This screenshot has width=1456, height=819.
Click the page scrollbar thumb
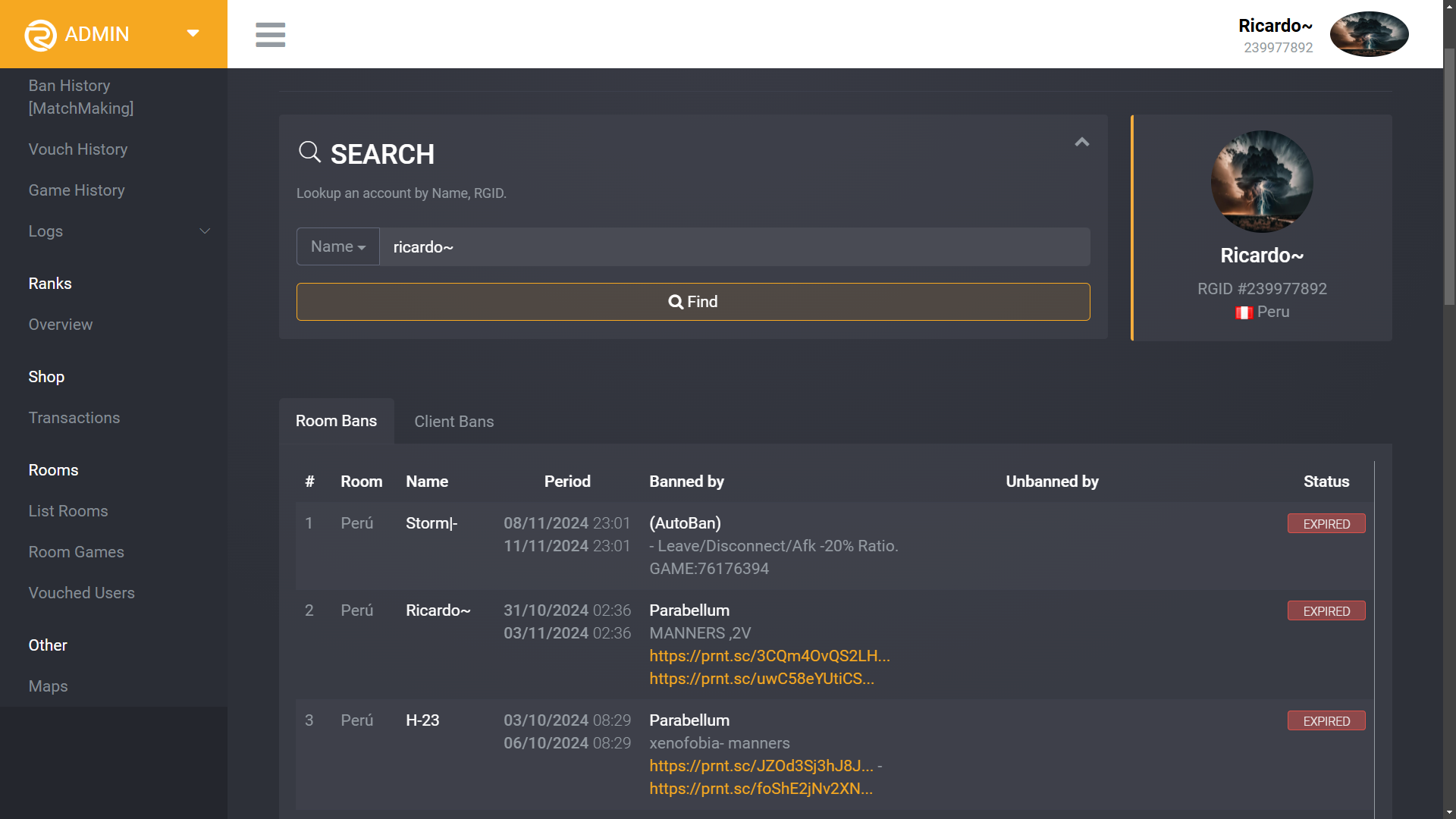point(1449,177)
